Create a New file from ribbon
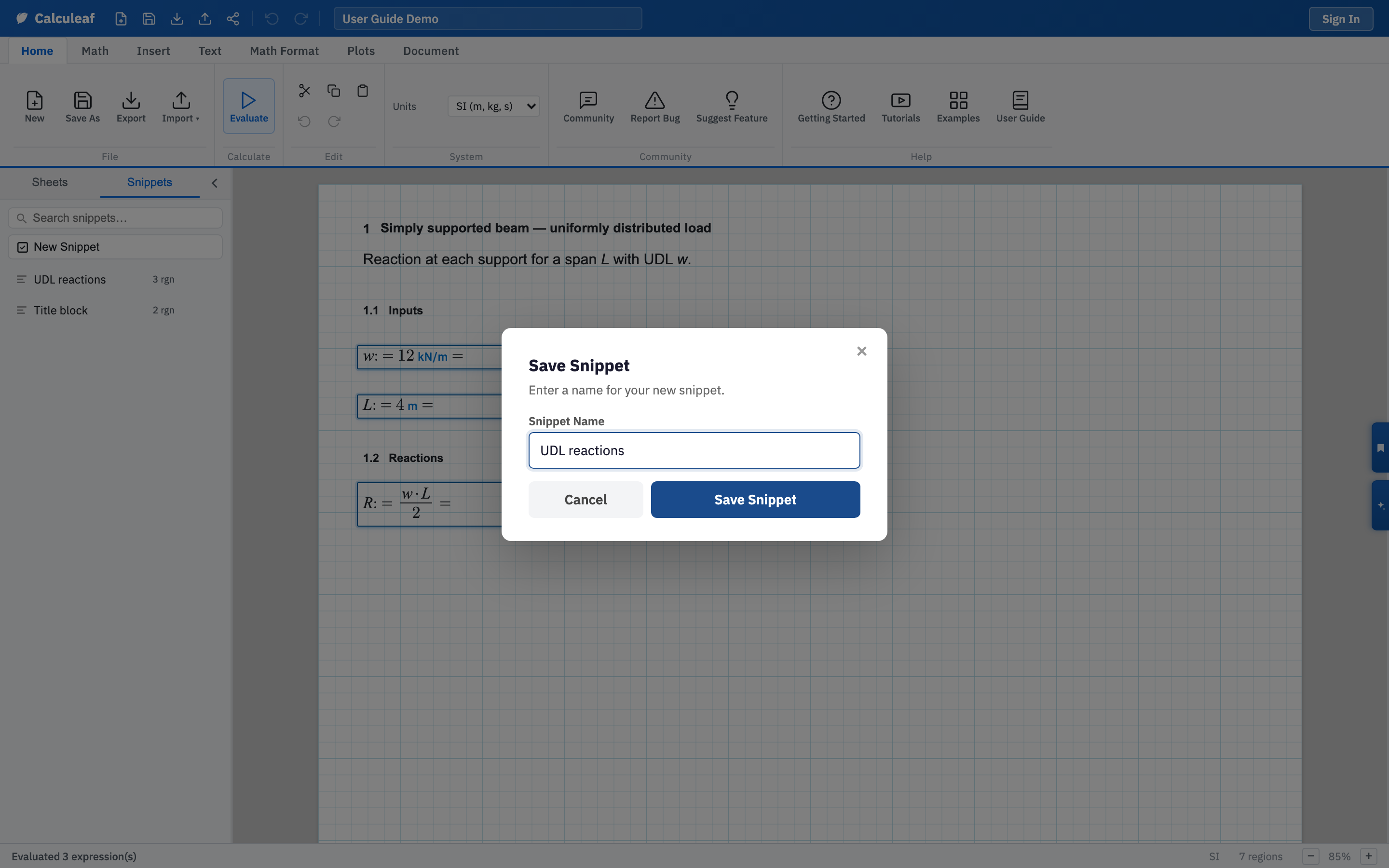 pos(34,106)
